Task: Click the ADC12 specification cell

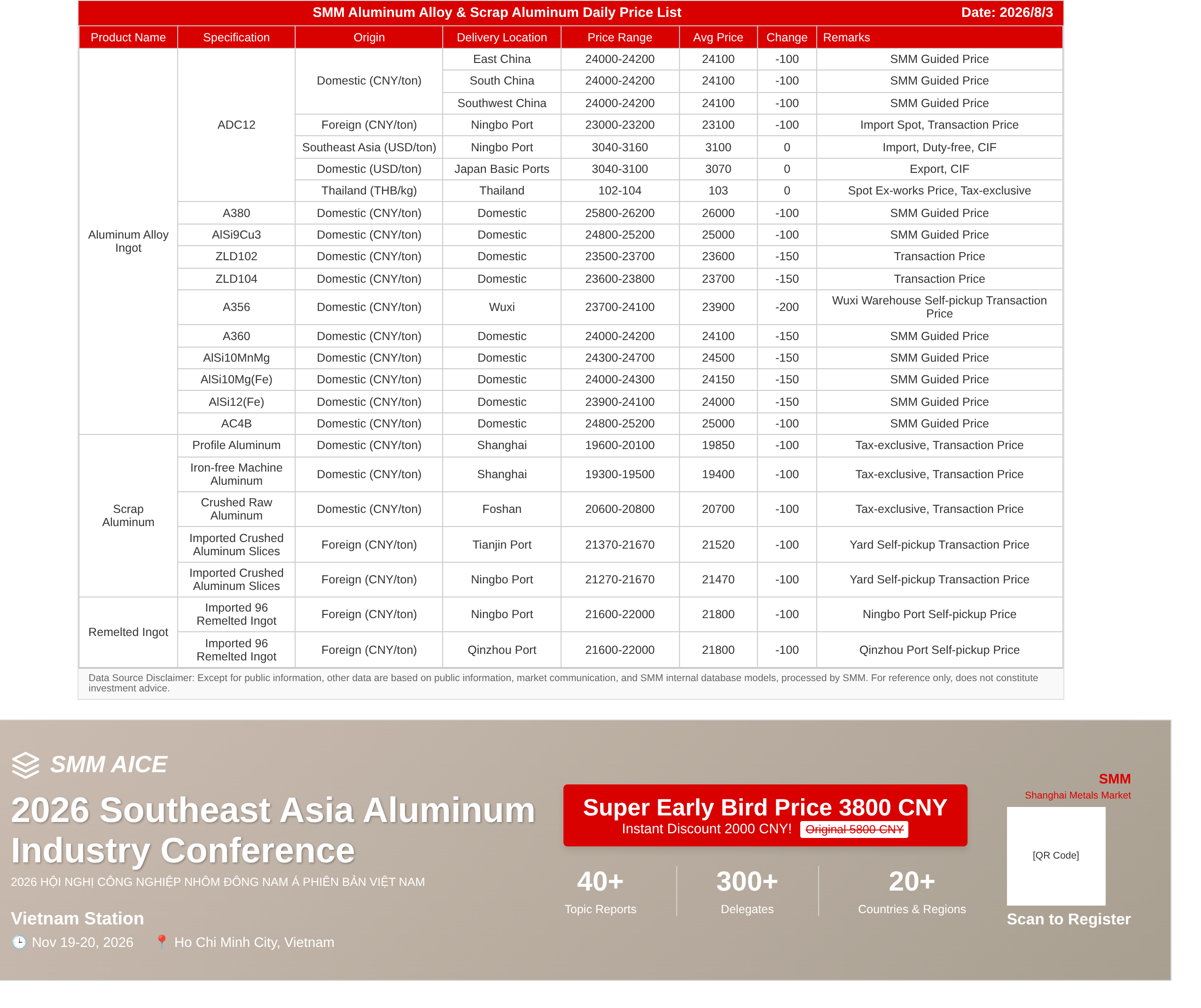Action: pos(236,124)
